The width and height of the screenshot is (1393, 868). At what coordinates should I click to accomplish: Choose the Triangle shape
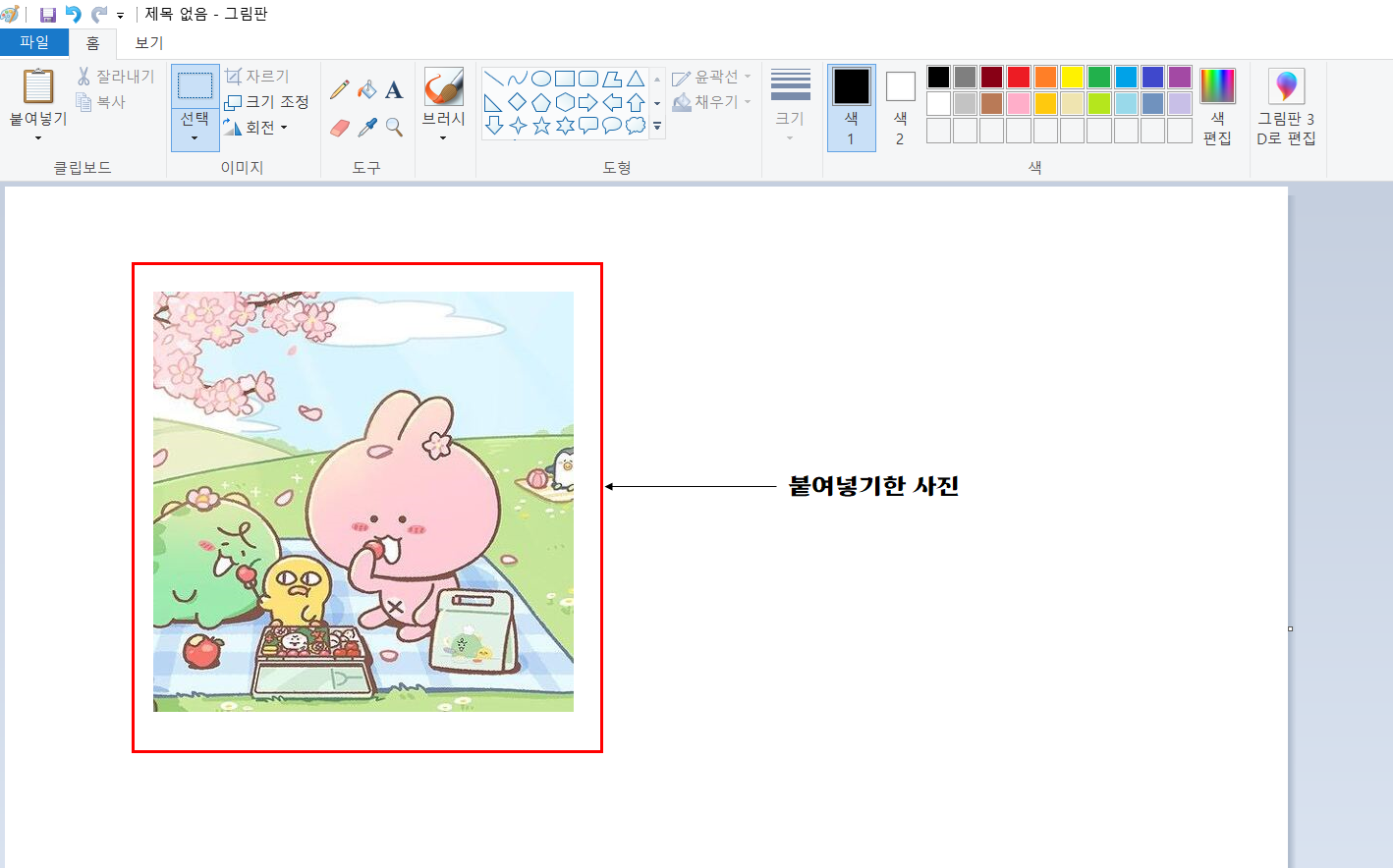(636, 79)
